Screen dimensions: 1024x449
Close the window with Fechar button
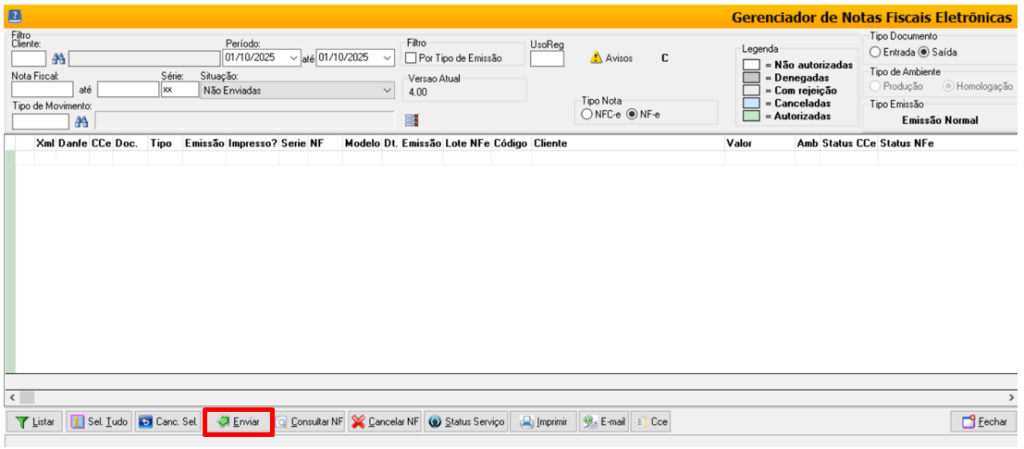[x=984, y=422]
